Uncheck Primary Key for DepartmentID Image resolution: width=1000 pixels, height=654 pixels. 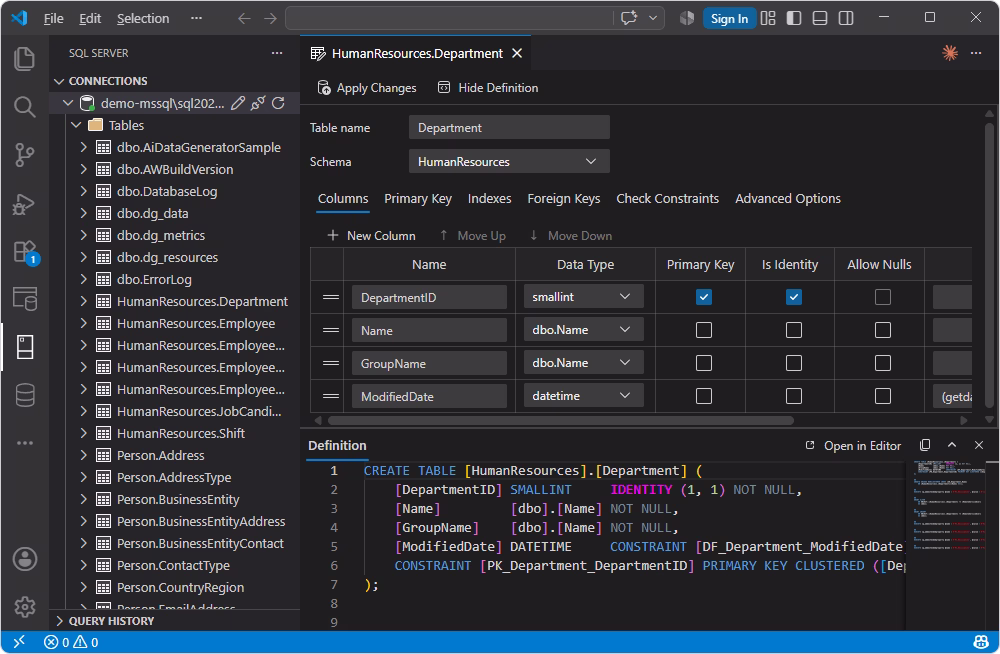click(x=703, y=297)
